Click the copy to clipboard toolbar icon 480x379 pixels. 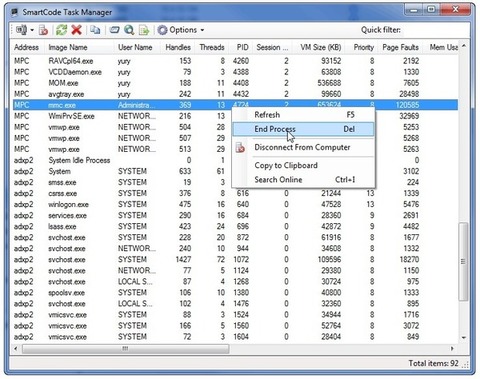tap(95, 30)
